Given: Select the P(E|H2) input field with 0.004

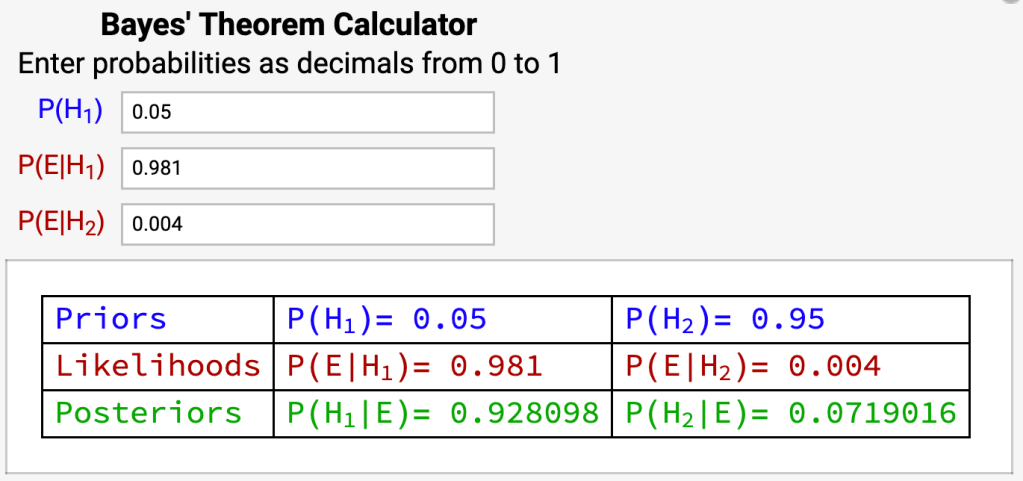Looking at the screenshot, I should point(307,224).
